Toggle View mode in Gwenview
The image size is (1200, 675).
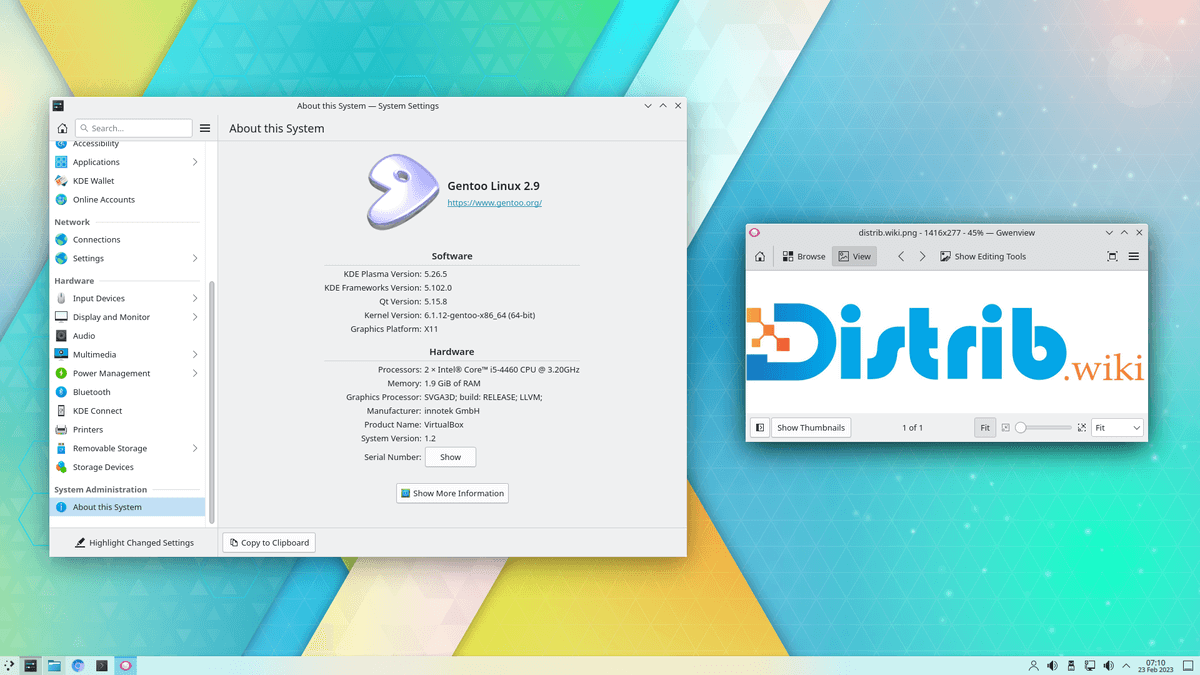pos(854,257)
